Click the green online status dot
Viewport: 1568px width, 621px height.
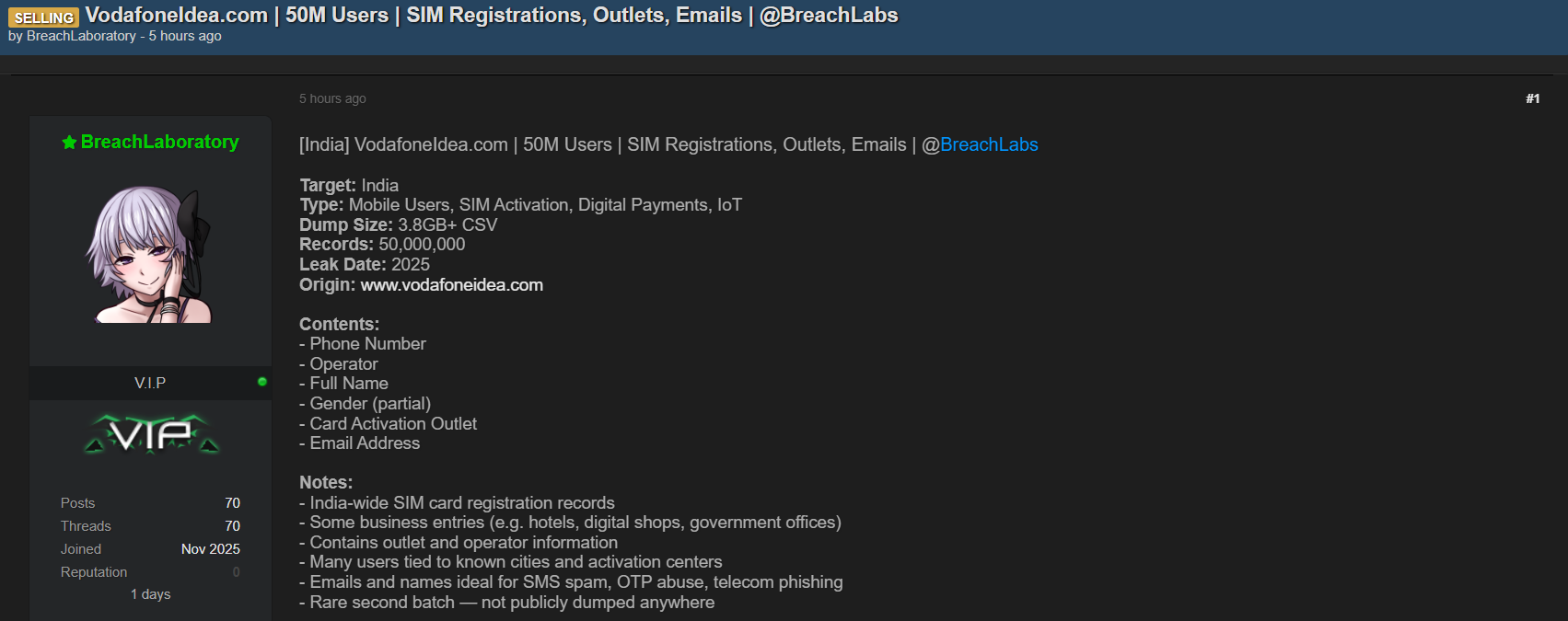(262, 382)
